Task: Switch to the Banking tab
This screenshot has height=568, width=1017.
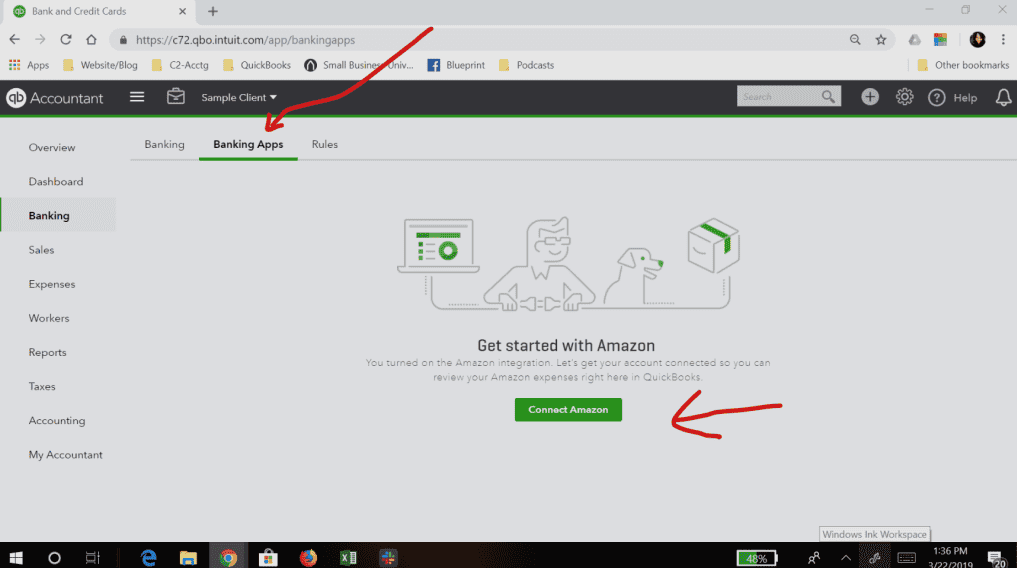Action: pyautogui.click(x=164, y=144)
